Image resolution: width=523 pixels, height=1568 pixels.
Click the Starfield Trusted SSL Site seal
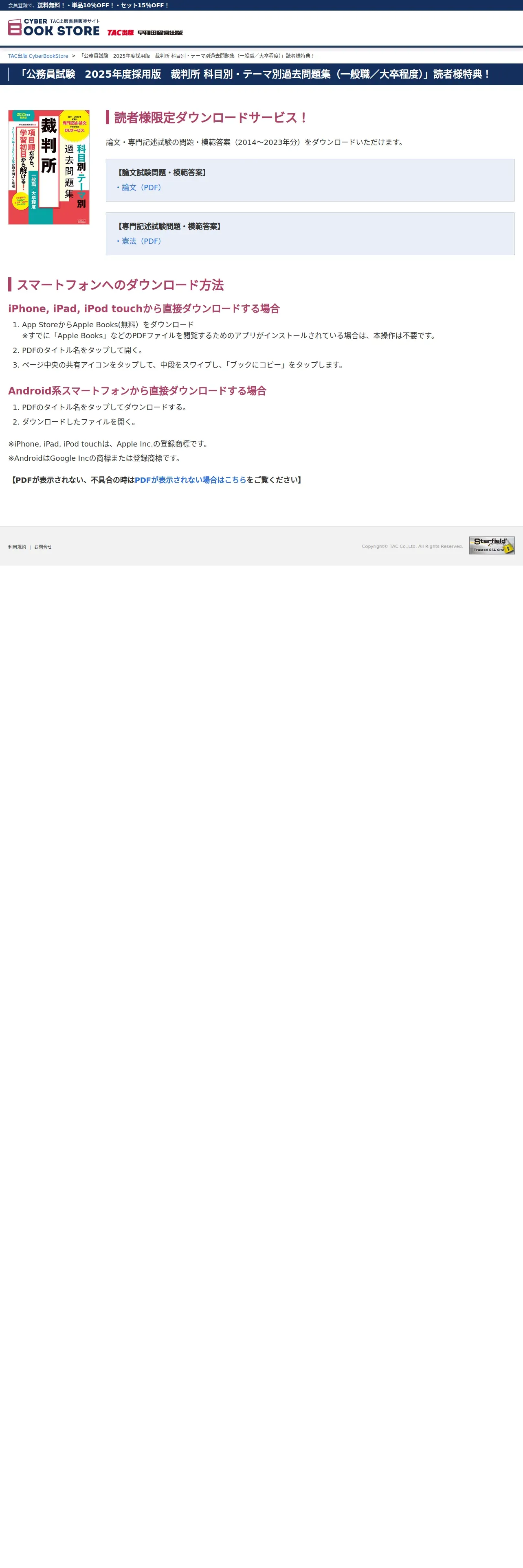[492, 545]
